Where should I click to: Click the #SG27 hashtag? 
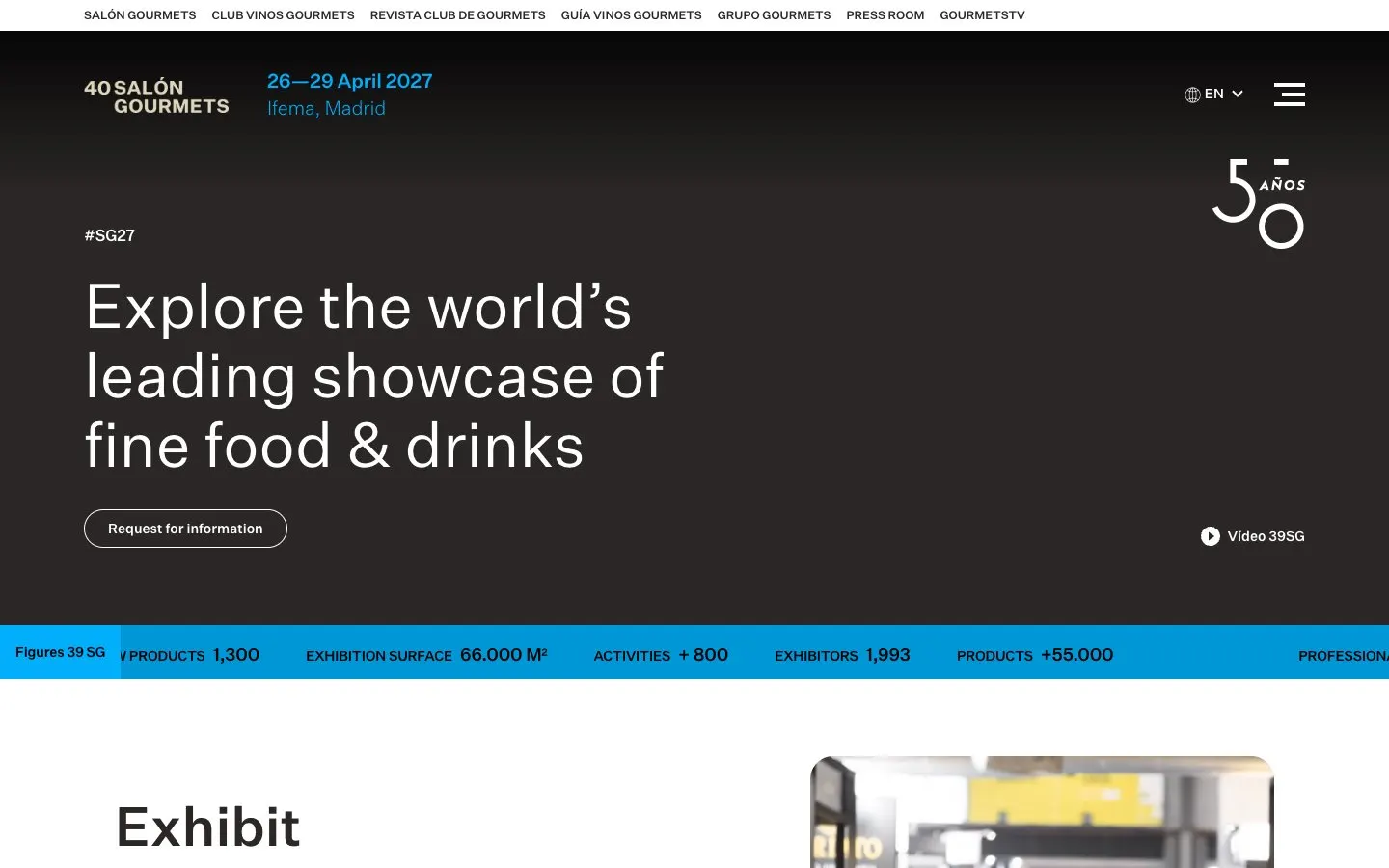click(x=109, y=235)
